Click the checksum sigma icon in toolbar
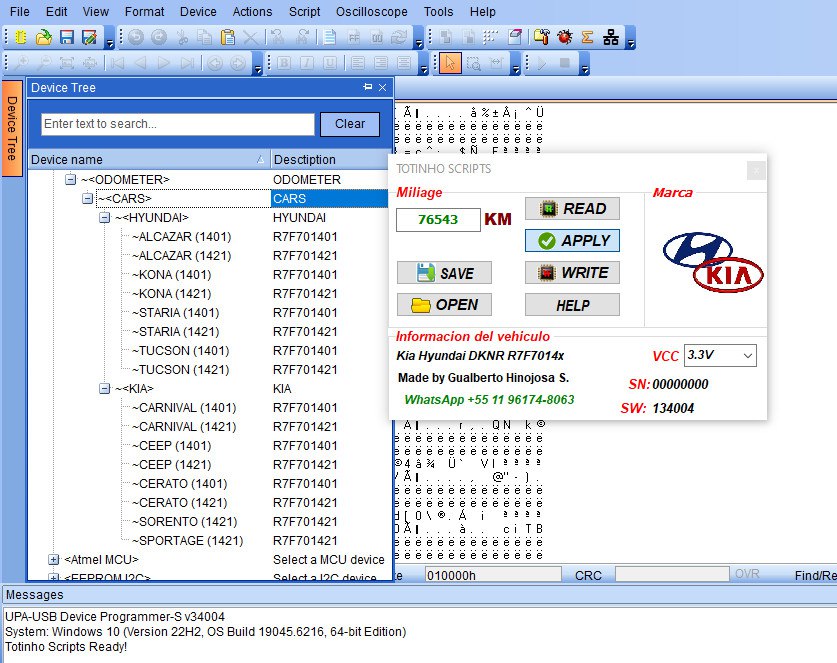Screen dimensions: 837x663 click(588, 38)
